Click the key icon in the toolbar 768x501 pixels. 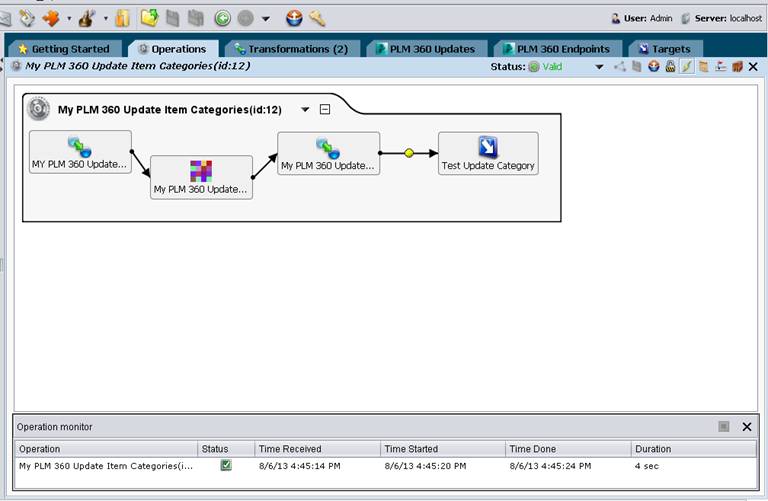pos(317,19)
